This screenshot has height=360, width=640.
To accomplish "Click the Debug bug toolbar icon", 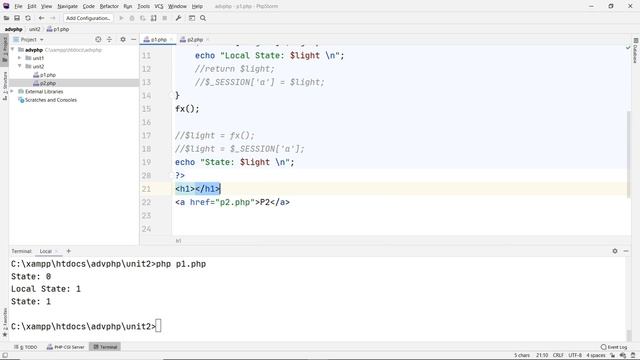I will tap(132, 18).
